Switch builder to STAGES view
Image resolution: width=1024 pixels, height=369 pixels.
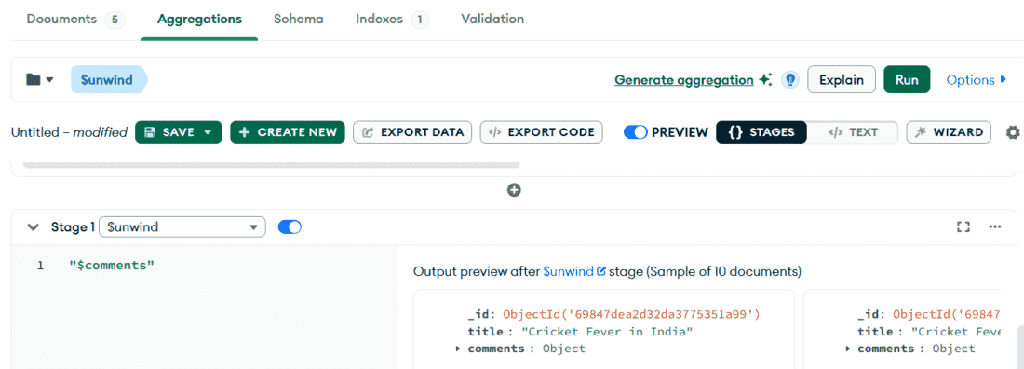(x=761, y=133)
